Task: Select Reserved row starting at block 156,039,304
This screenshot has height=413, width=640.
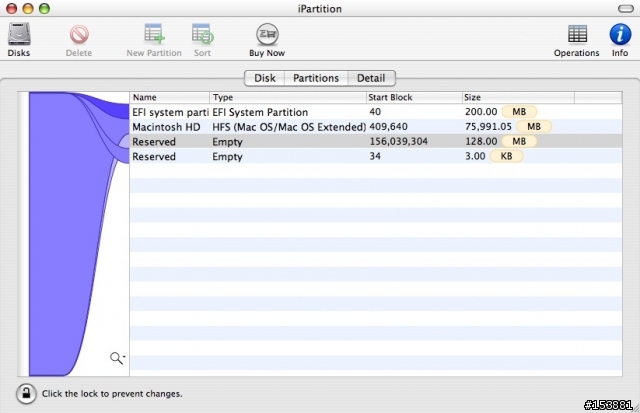Action: tap(376, 141)
